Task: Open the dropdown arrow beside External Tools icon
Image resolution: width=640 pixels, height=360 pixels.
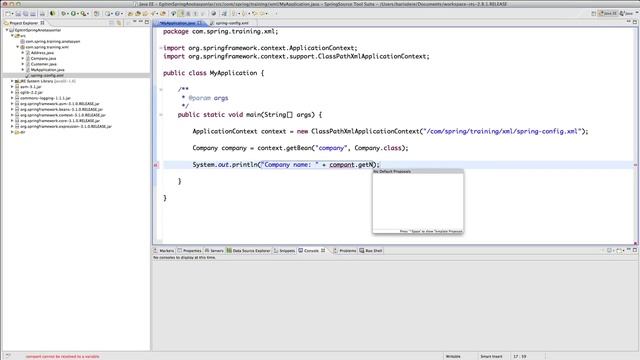Action: (88, 14)
